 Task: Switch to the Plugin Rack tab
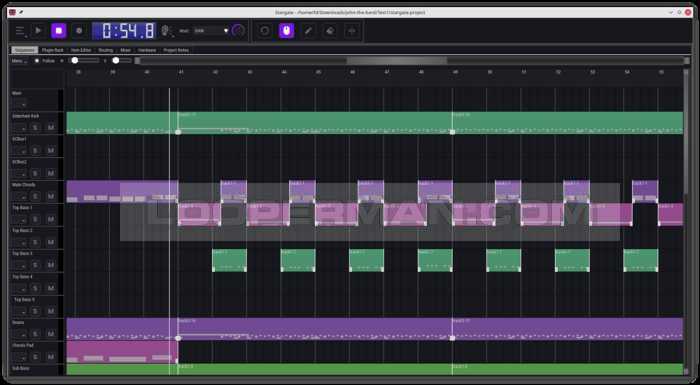pos(53,50)
